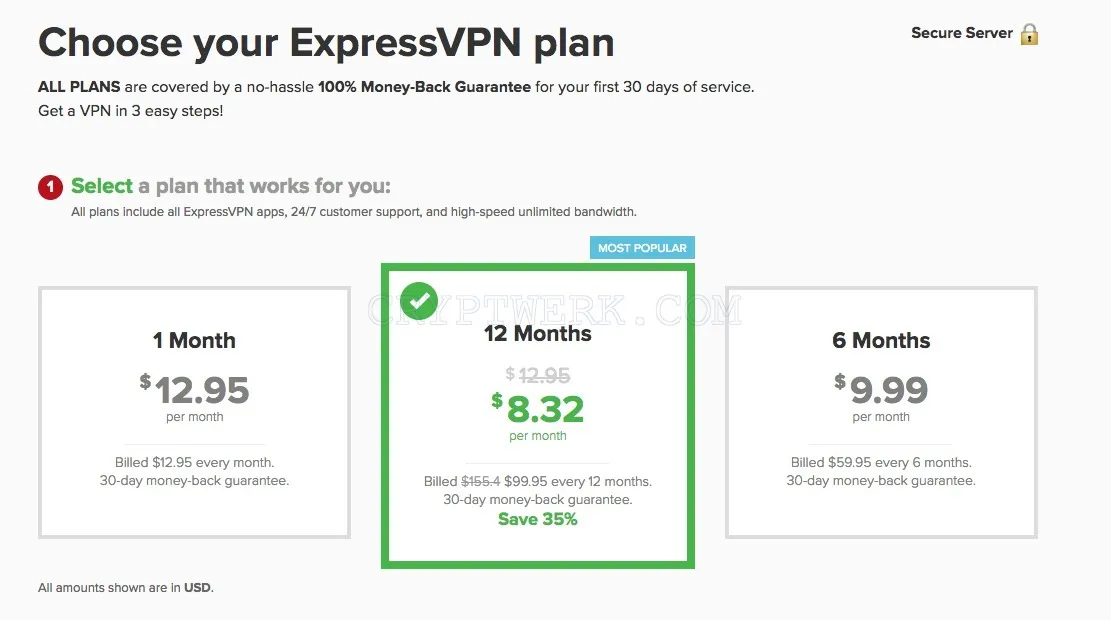Image resolution: width=1111 pixels, height=620 pixels.
Task: Click the struck-through $155.4 billing amount
Action: pyautogui.click(x=480, y=482)
